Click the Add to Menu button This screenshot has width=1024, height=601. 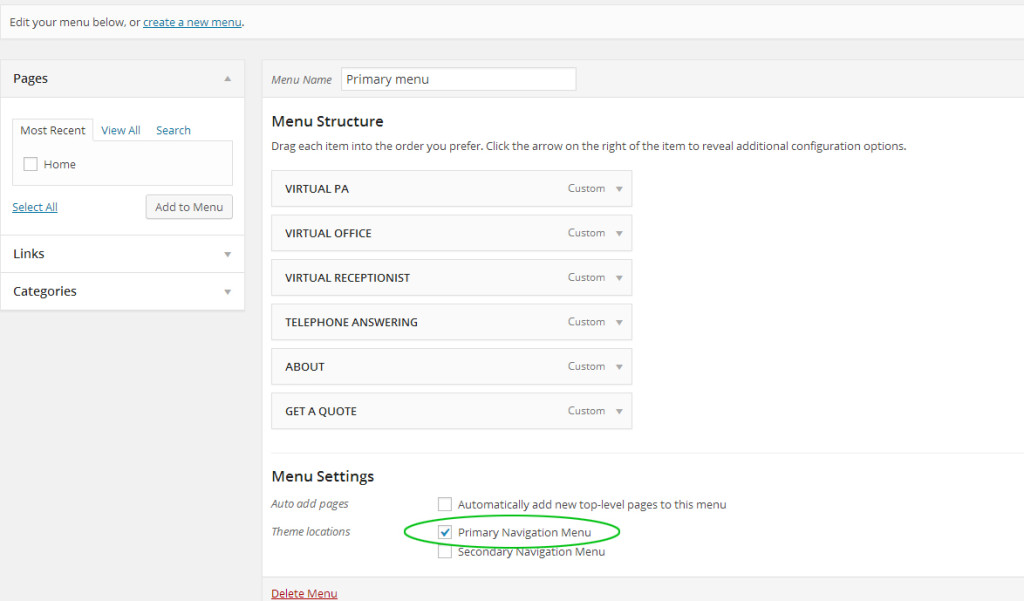[189, 207]
